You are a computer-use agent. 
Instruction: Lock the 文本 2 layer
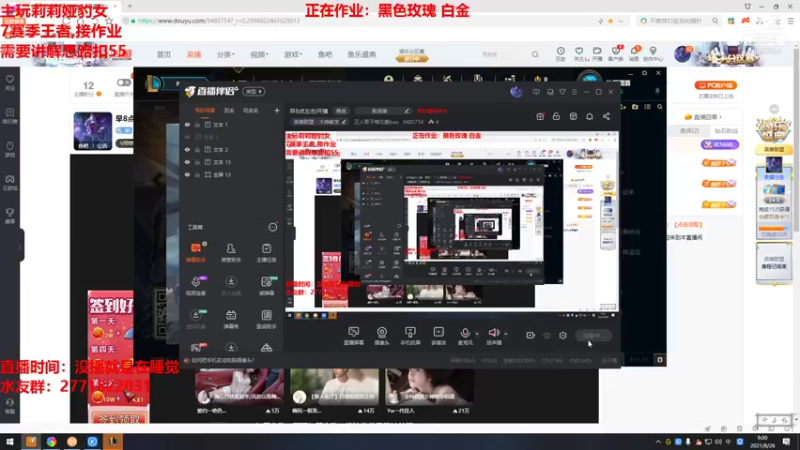(197, 149)
